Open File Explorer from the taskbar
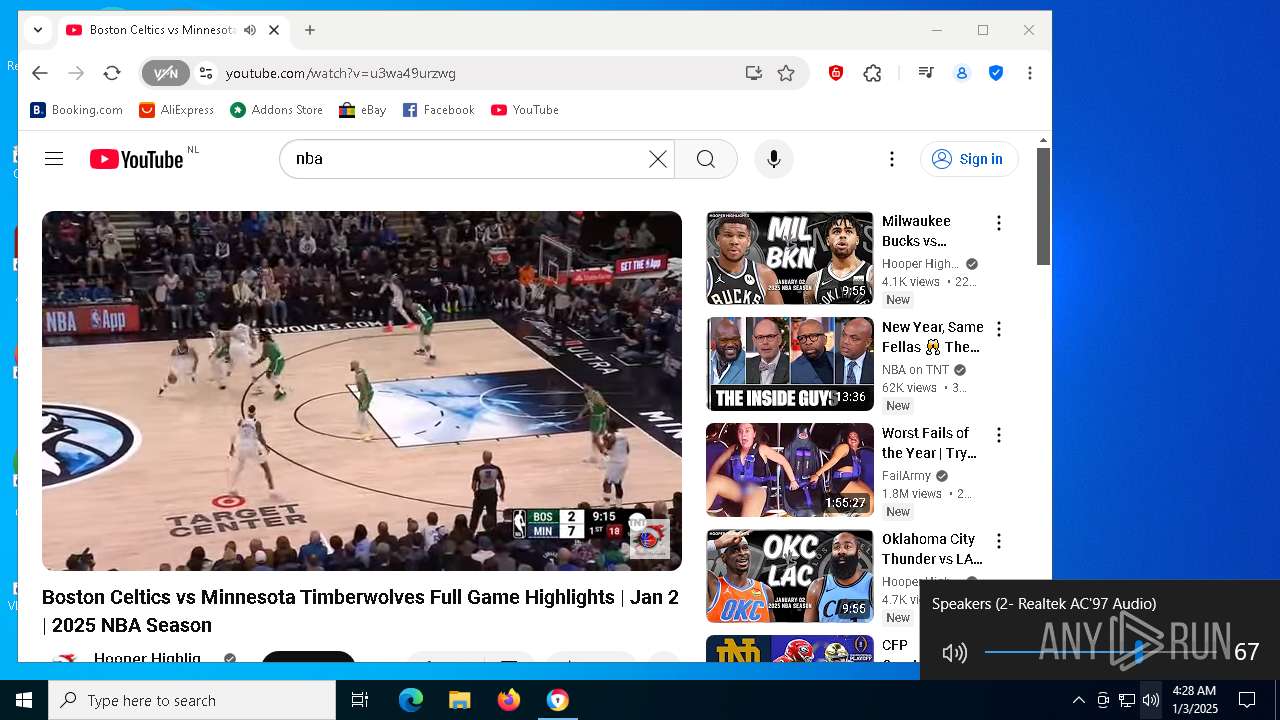This screenshot has width=1280, height=720. pyautogui.click(x=459, y=700)
